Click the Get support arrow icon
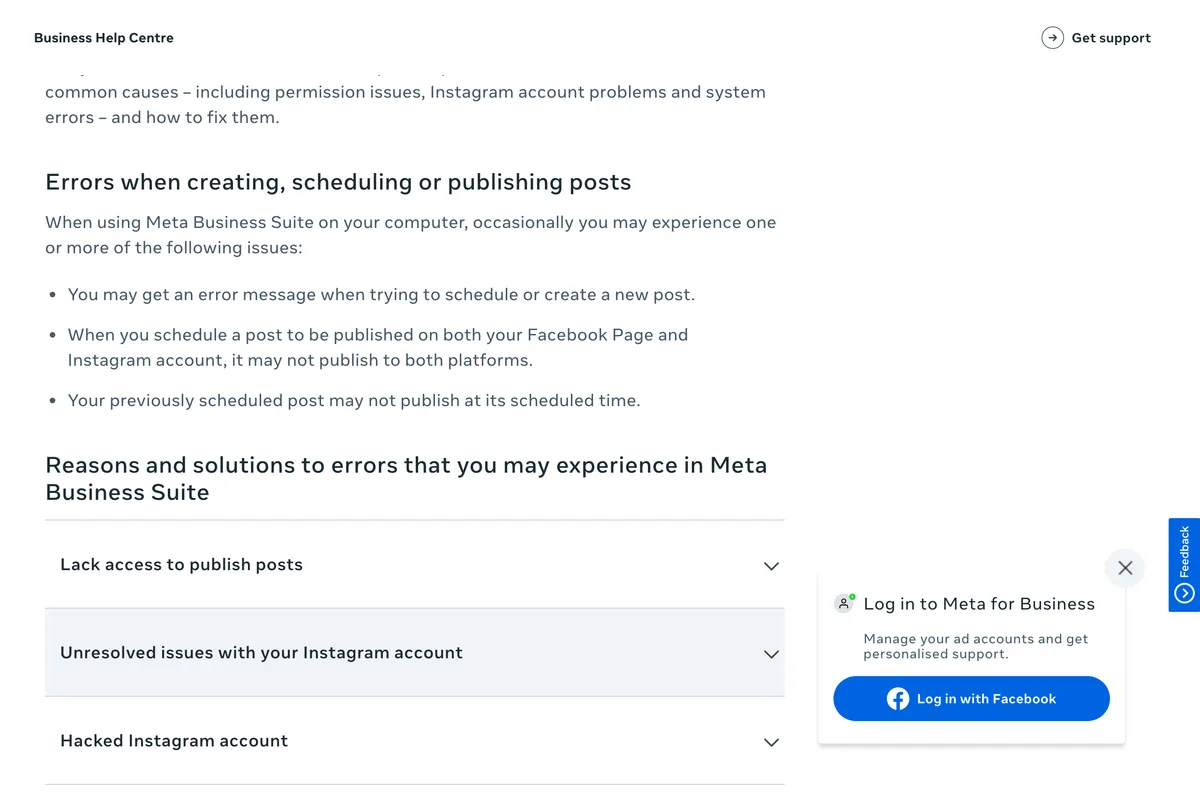This screenshot has height=800, width=1200. point(1052,38)
